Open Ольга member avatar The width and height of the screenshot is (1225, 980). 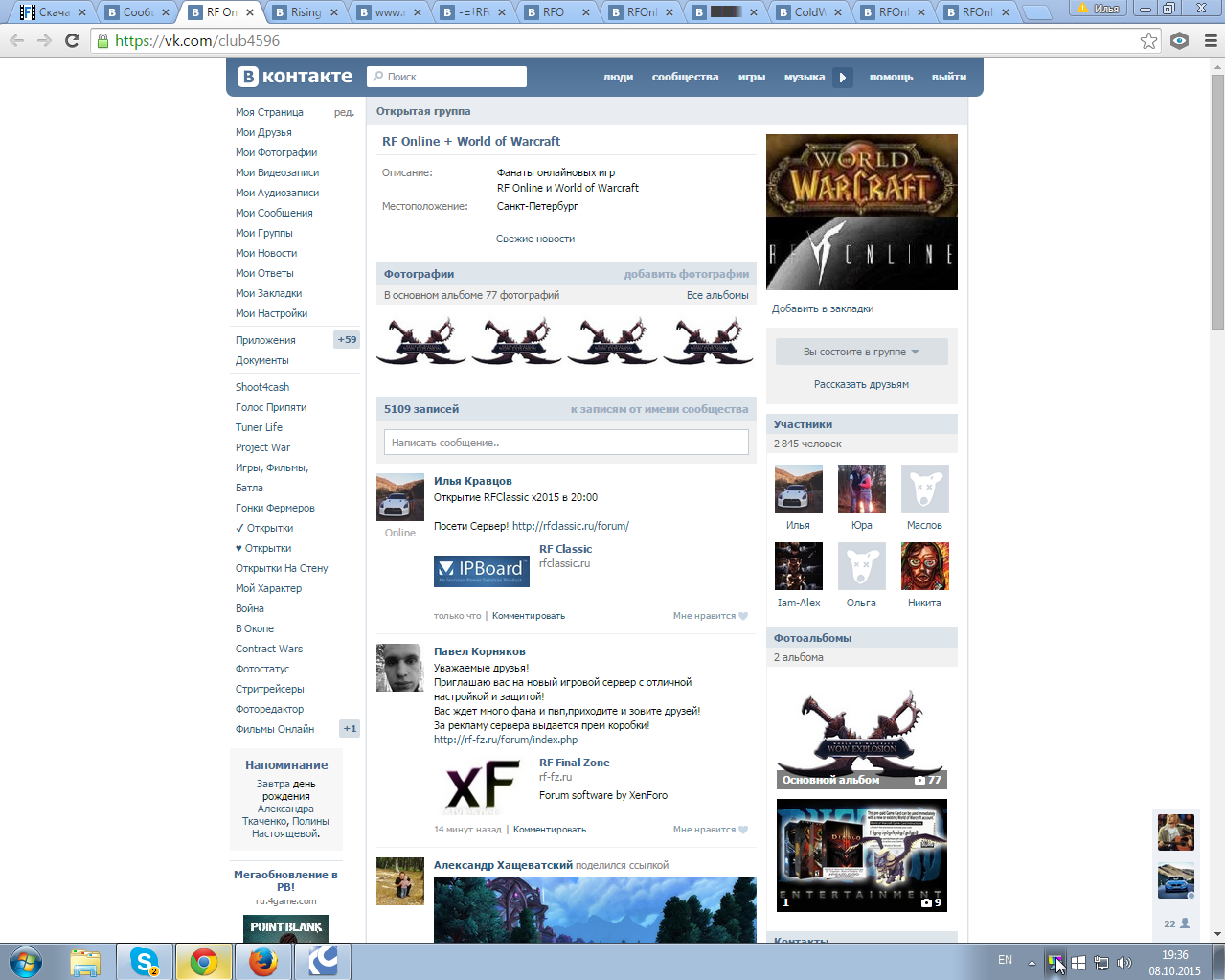click(862, 566)
